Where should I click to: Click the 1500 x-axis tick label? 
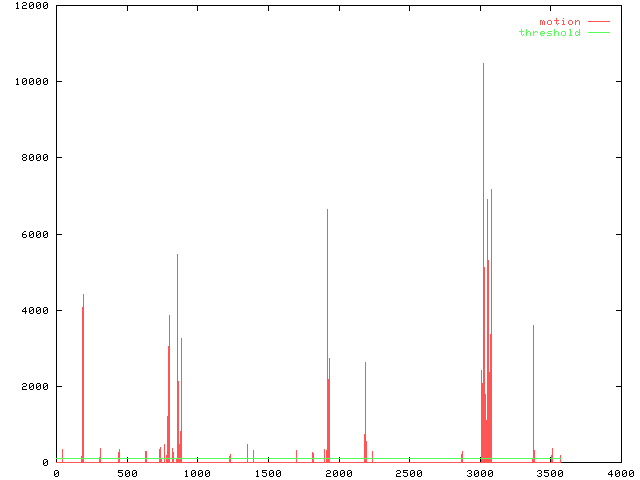click(267, 473)
